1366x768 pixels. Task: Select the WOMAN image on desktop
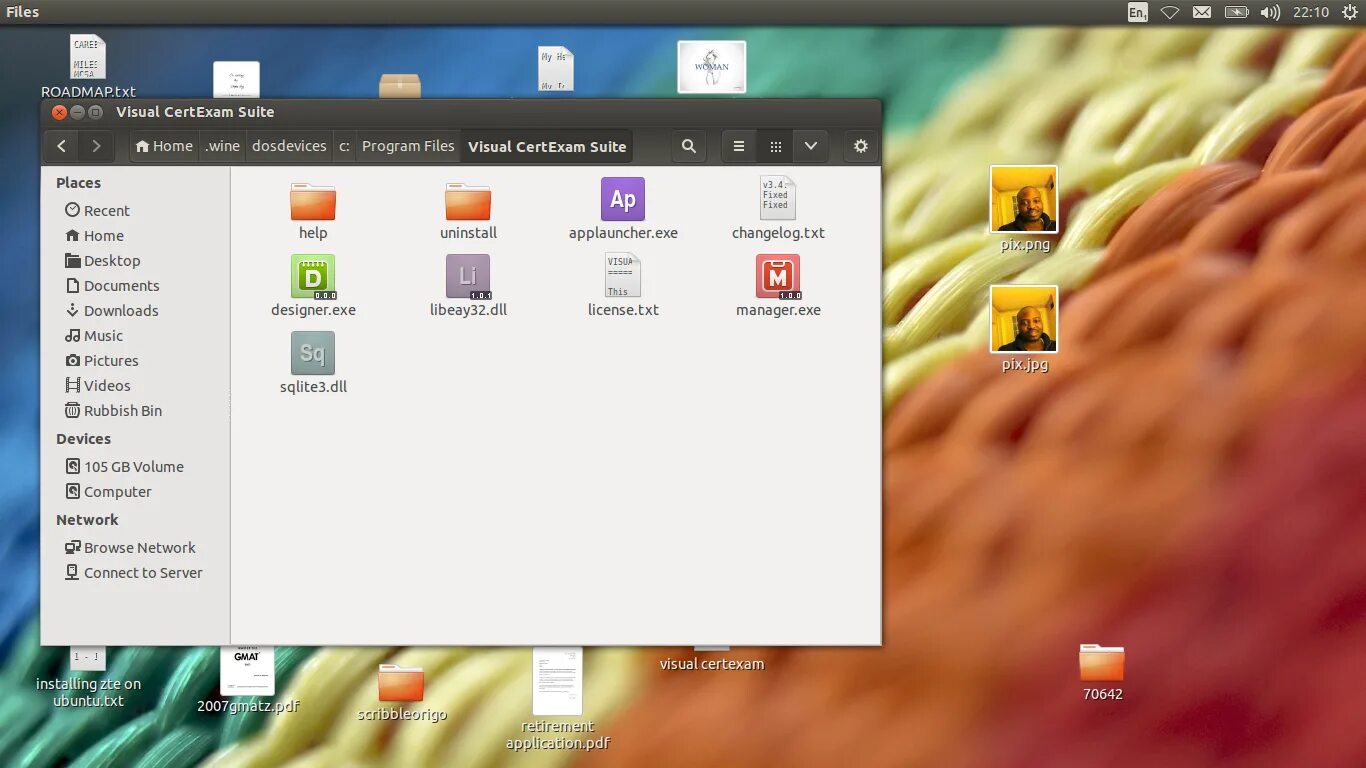[x=712, y=66]
